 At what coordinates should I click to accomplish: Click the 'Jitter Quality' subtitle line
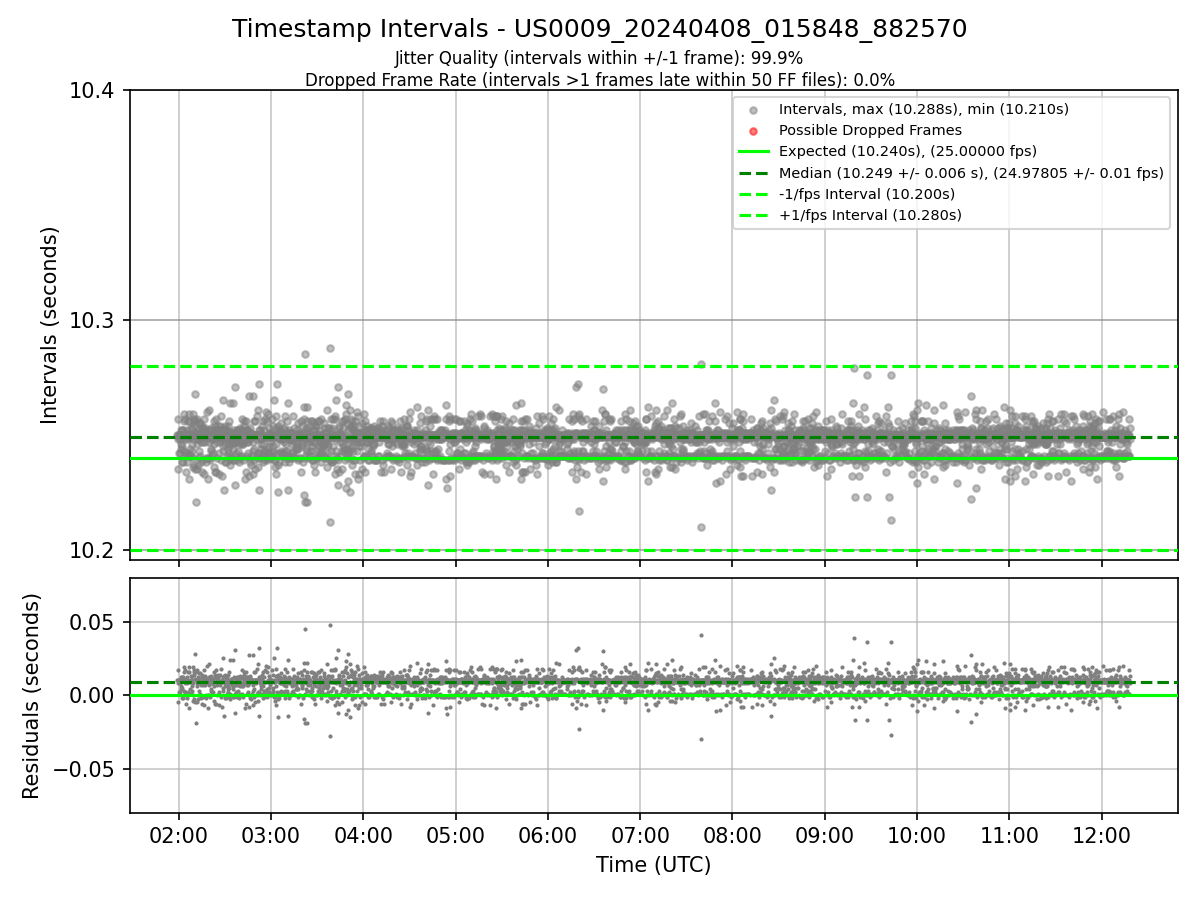pyautogui.click(x=599, y=58)
